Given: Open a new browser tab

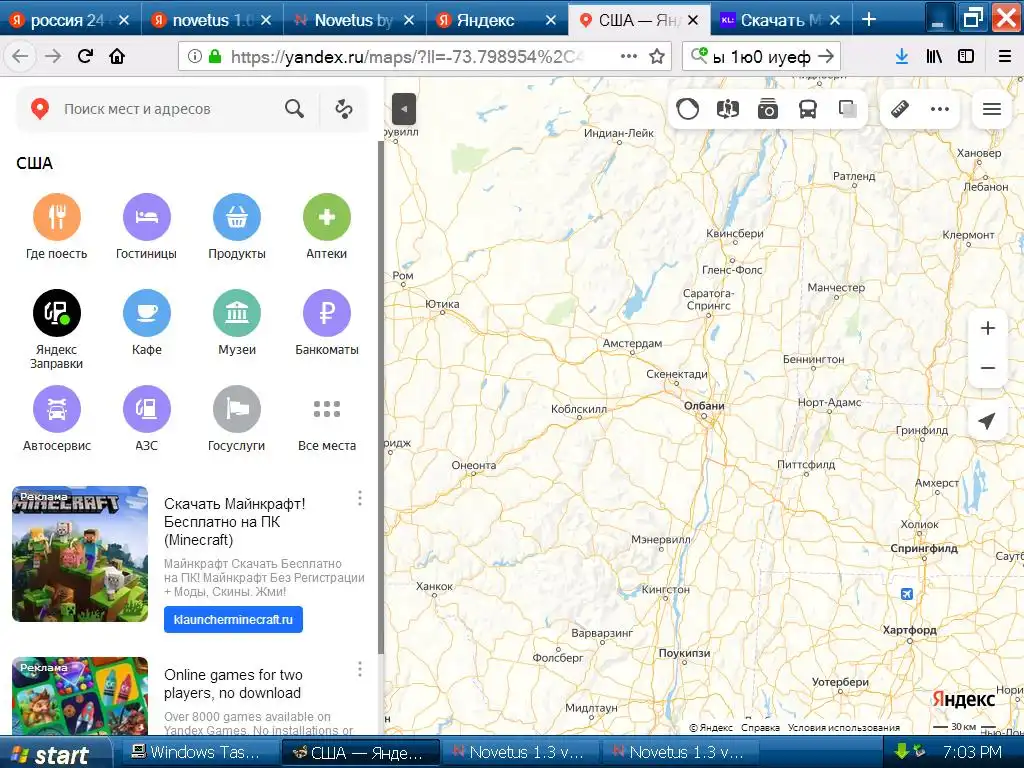Looking at the screenshot, I should pyautogui.click(x=869, y=20).
